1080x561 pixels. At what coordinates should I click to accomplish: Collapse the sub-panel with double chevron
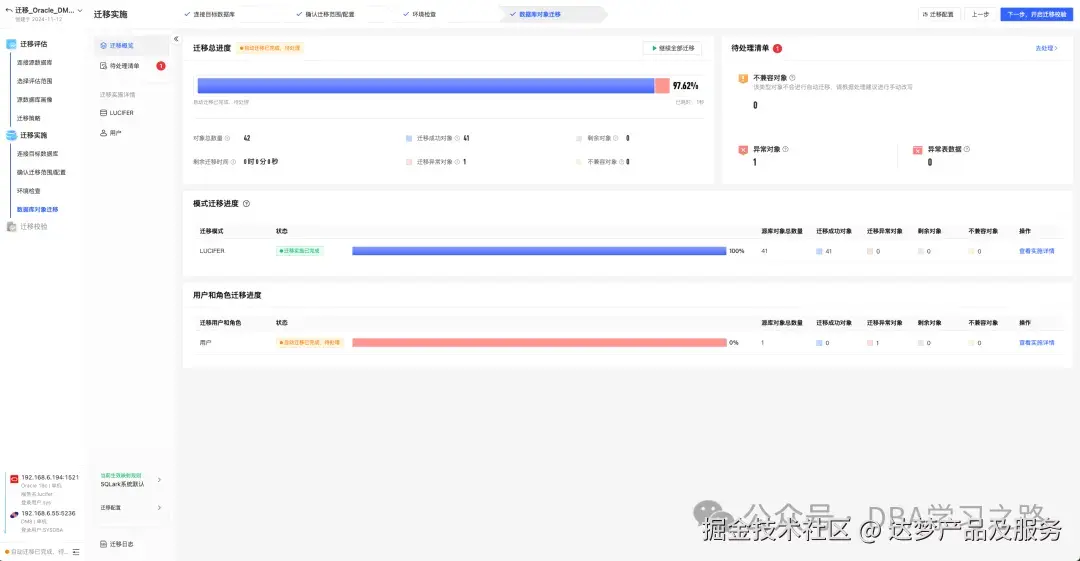tap(176, 39)
